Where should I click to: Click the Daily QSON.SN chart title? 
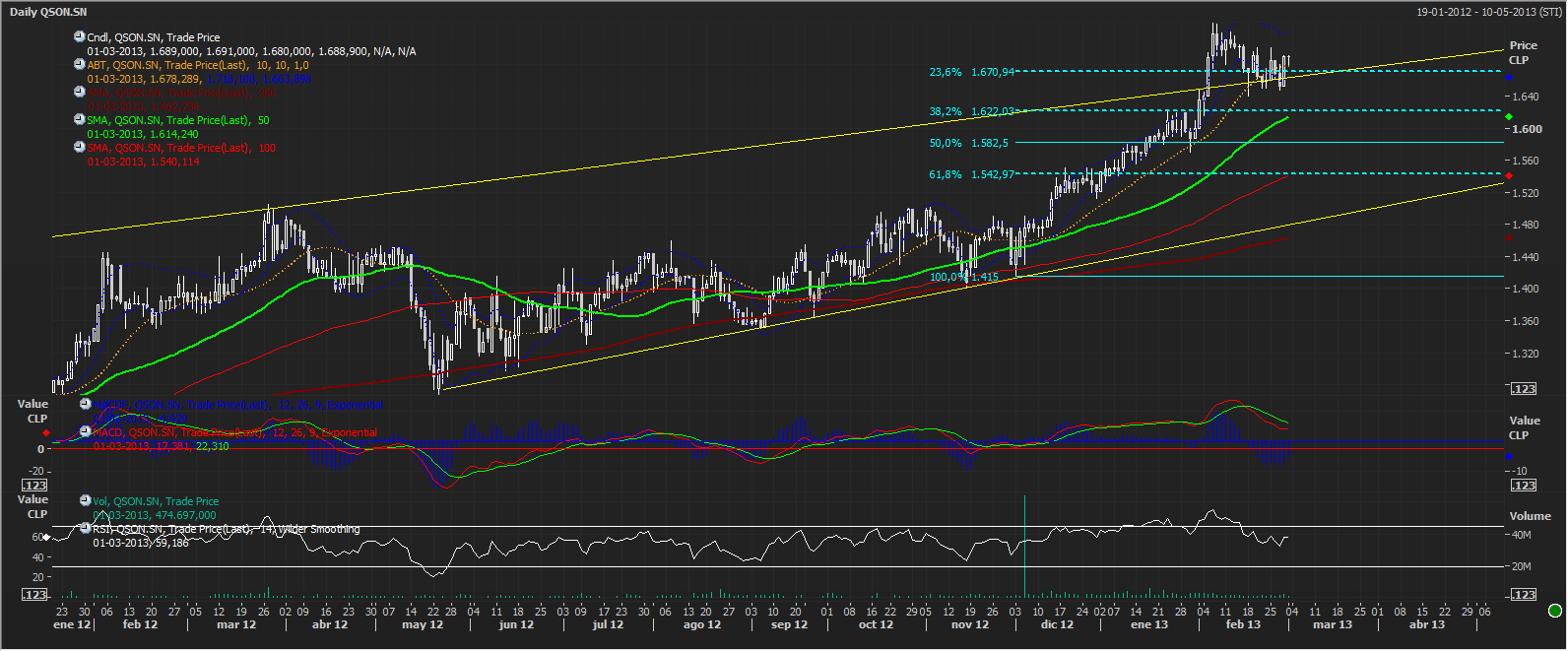pos(48,12)
